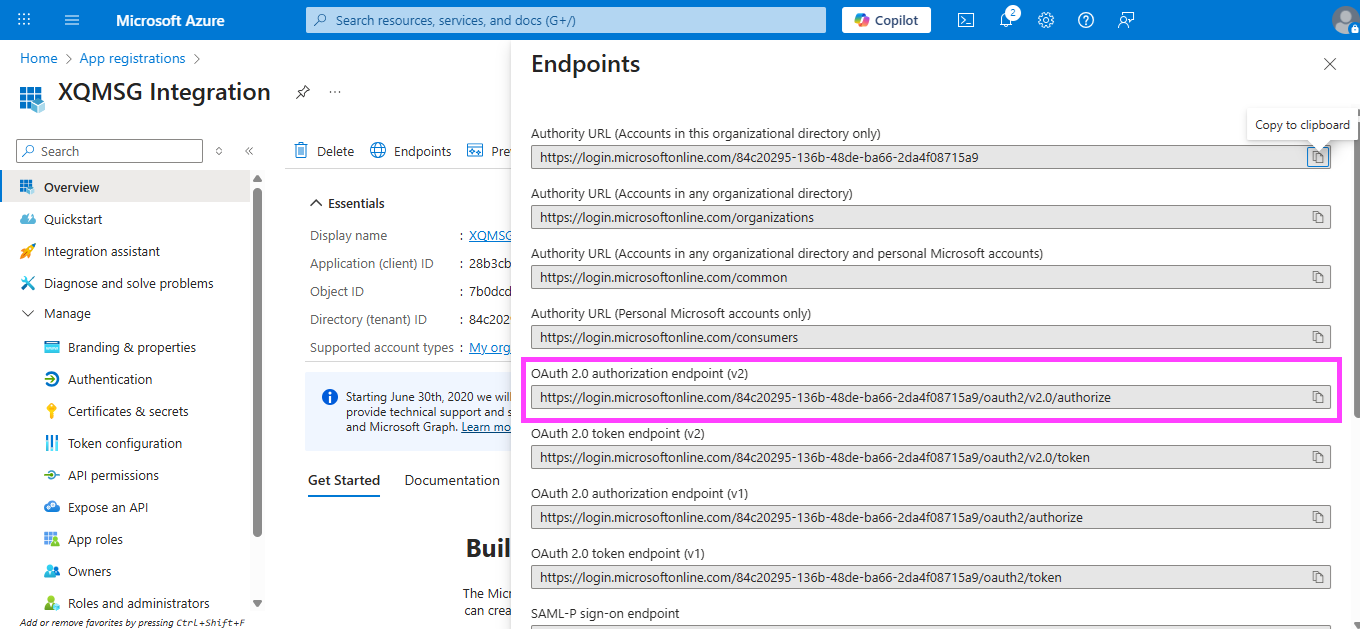Screen dimensions: 1360x629
Task: Copy the organizations Authority URL to clipboard
Action: tap(1318, 217)
